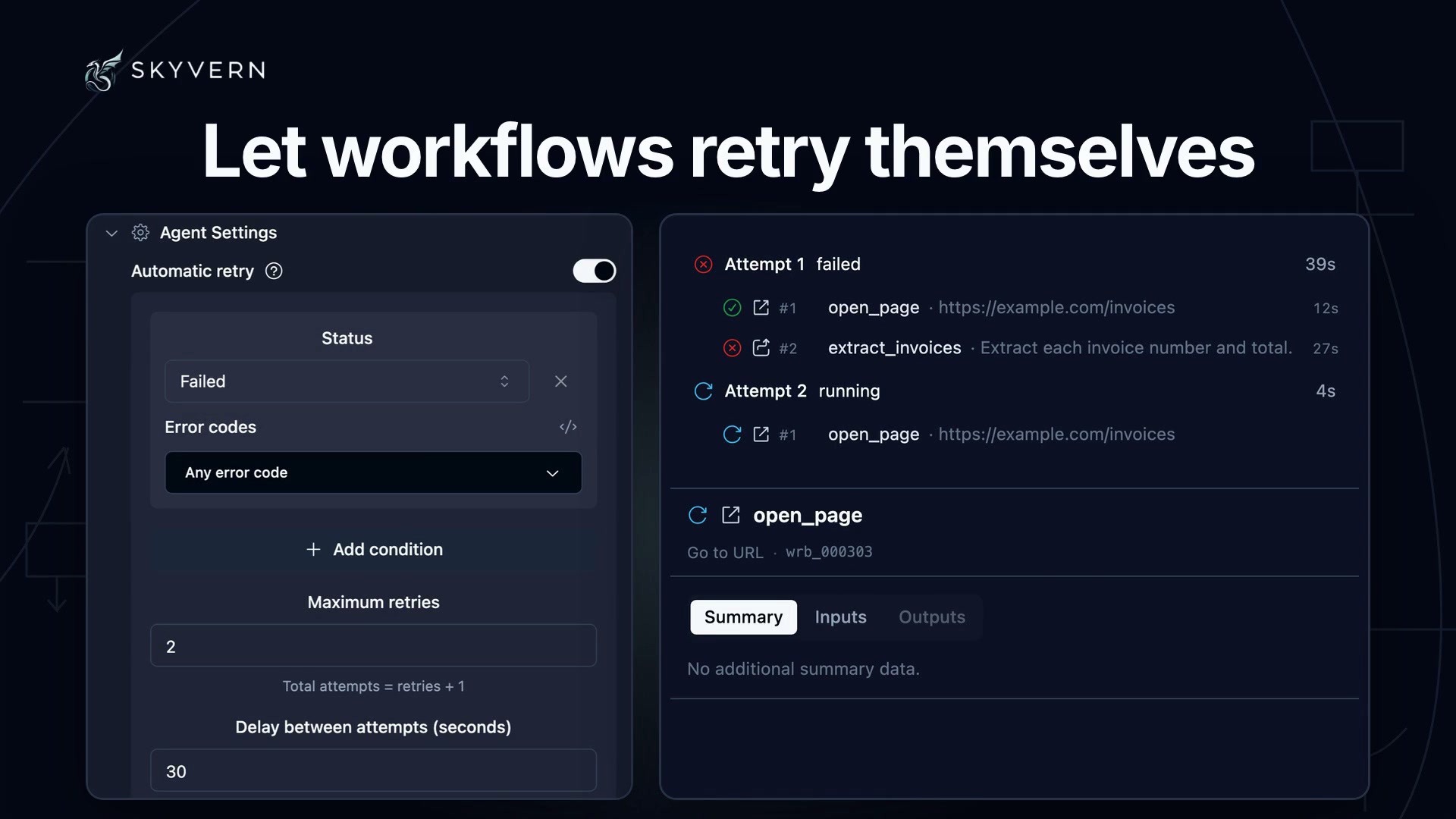Click the Skyvern dragon logo
1456x819 pixels.
point(104,71)
